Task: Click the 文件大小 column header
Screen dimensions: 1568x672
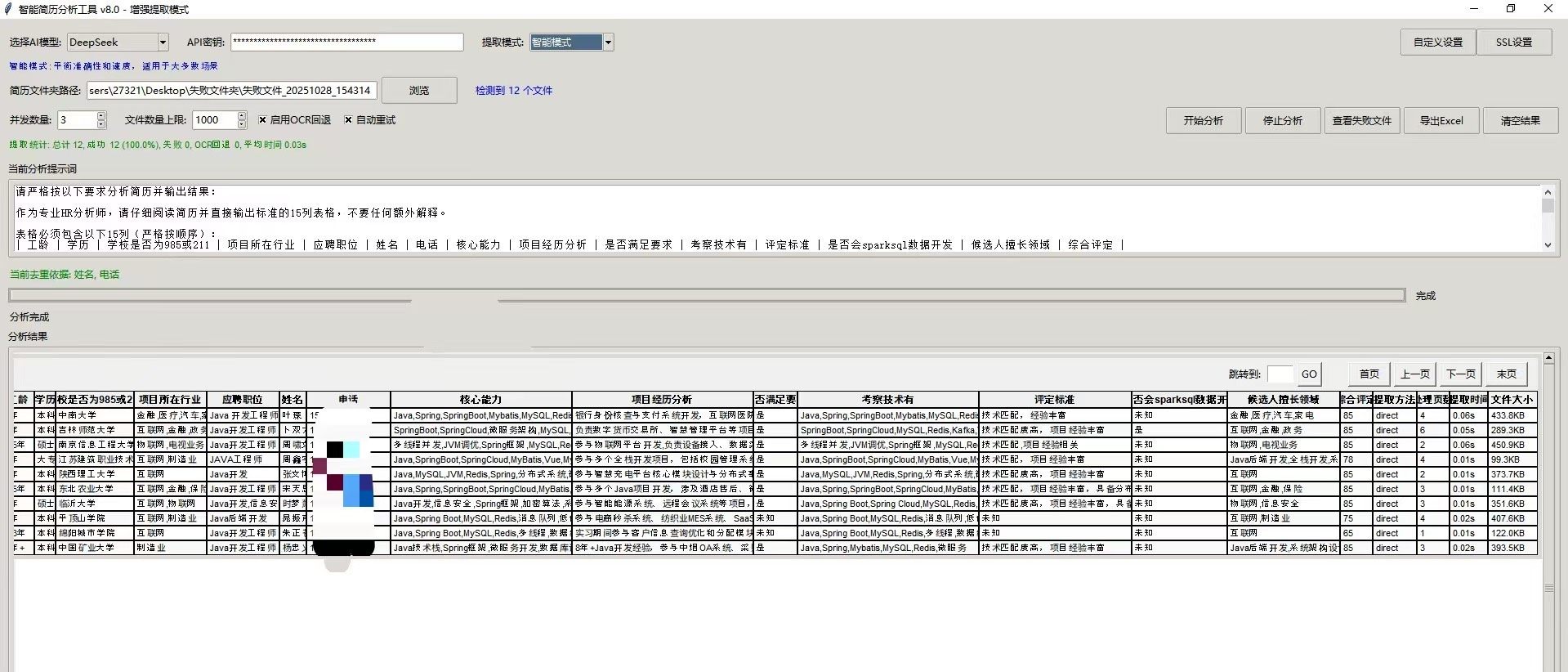Action: (x=1512, y=400)
